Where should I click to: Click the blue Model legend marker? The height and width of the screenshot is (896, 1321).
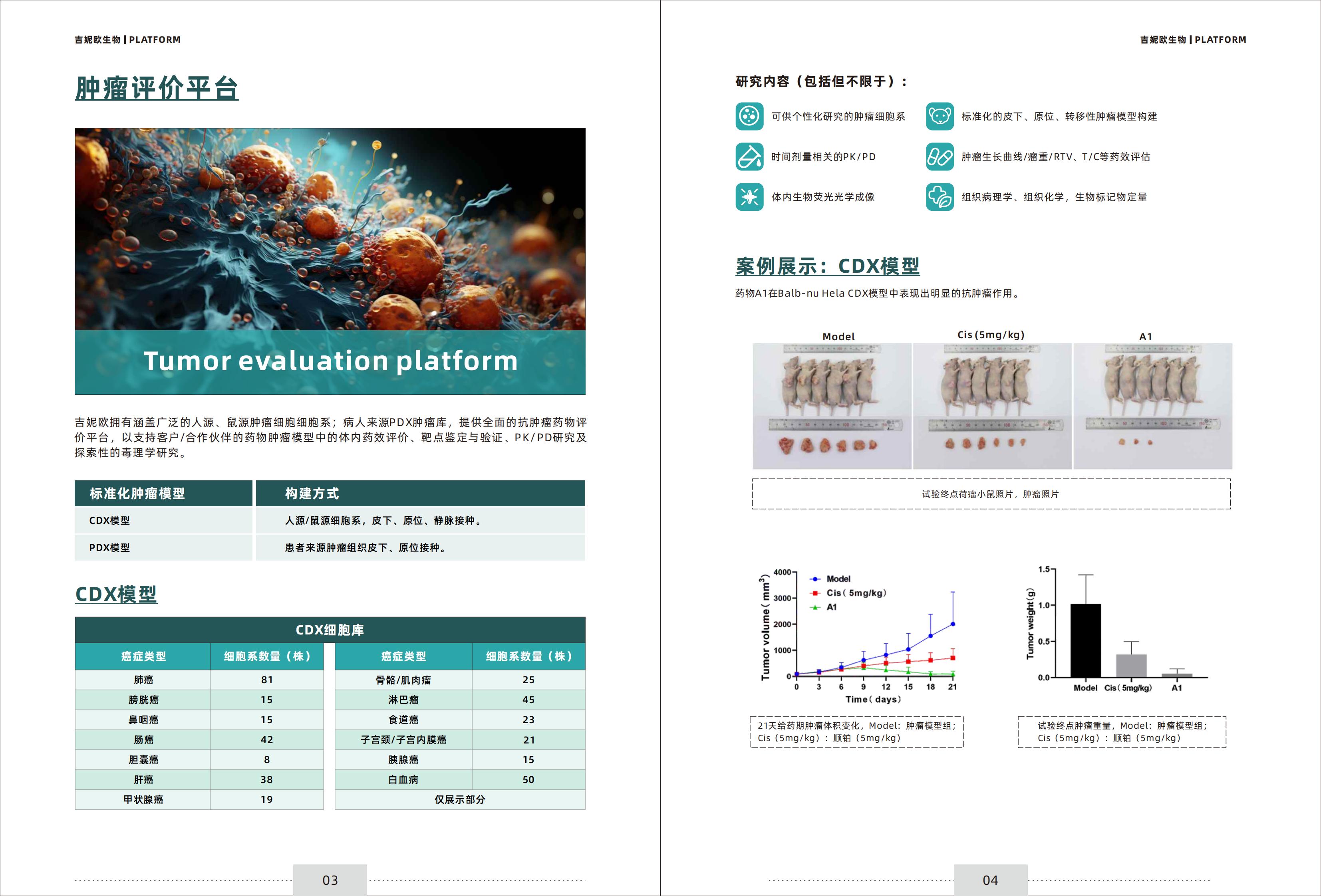pyautogui.click(x=816, y=579)
